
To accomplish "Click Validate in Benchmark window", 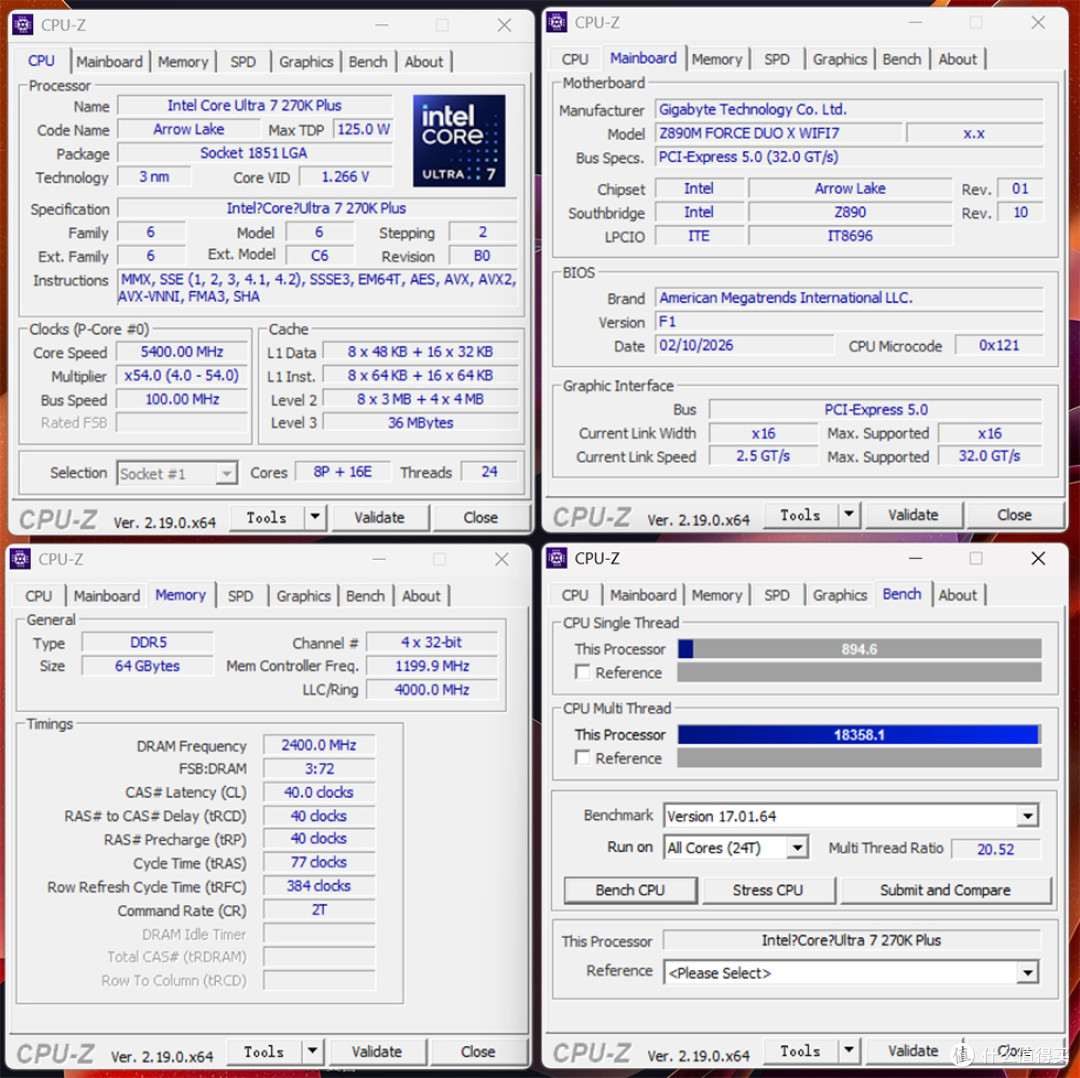I will [913, 1050].
